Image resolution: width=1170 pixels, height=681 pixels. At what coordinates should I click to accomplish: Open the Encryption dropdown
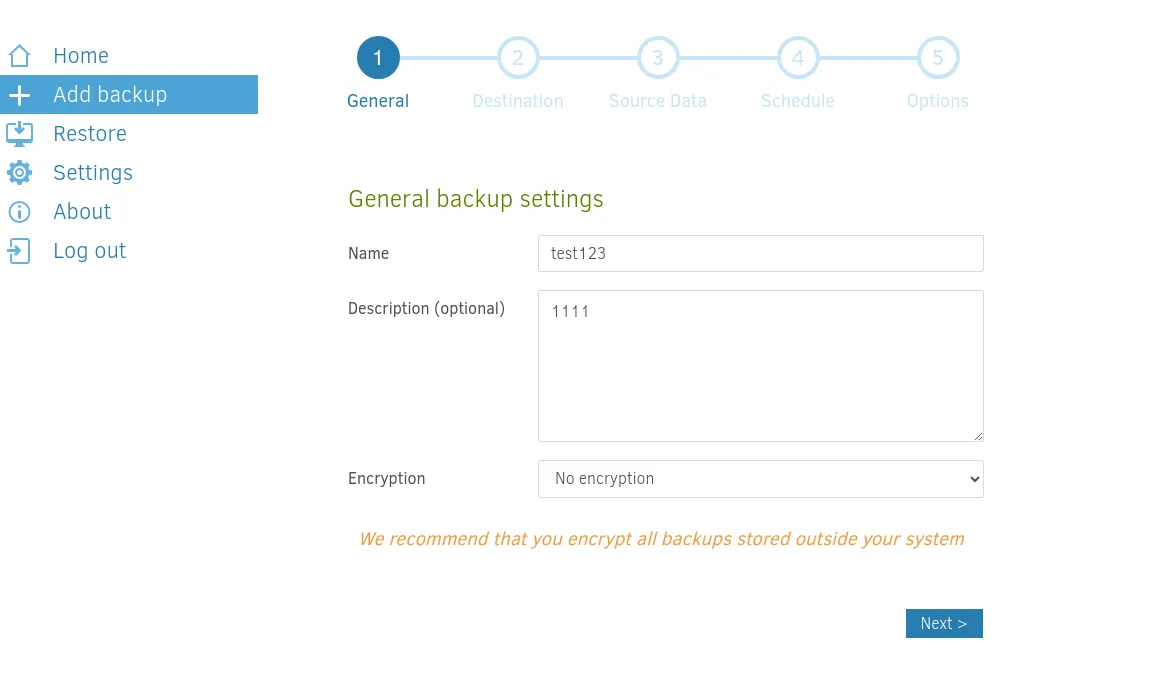tap(760, 479)
